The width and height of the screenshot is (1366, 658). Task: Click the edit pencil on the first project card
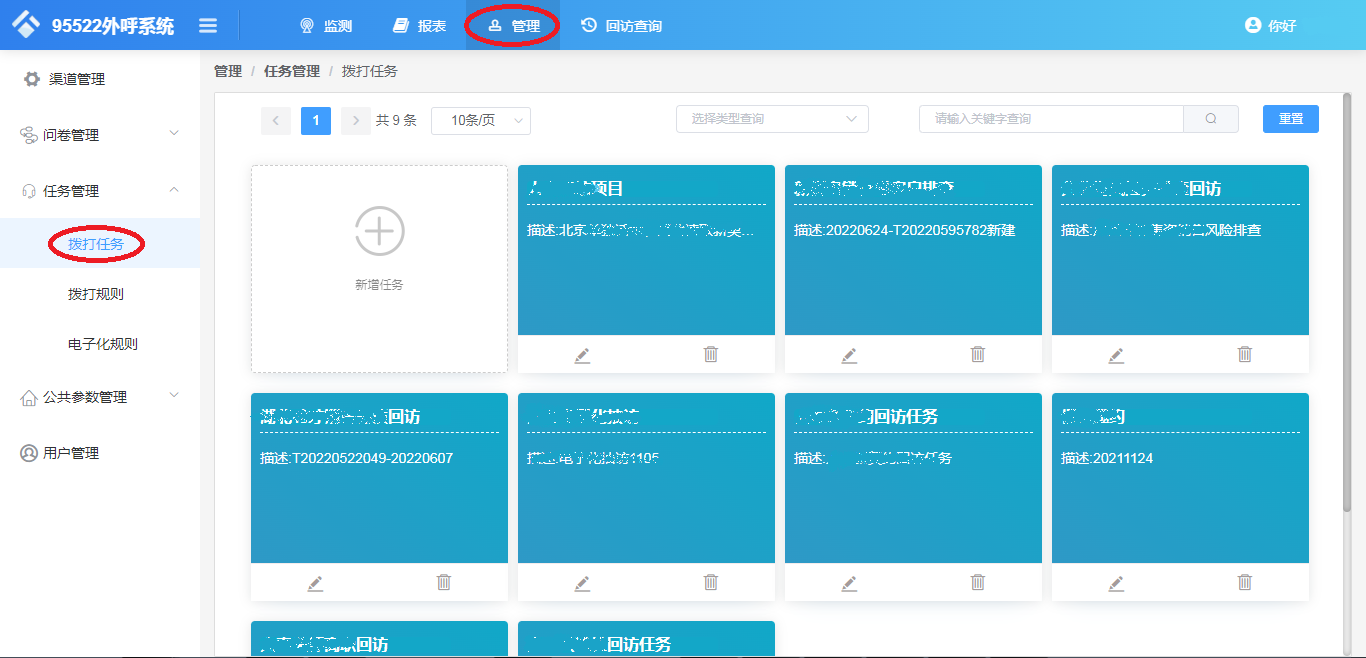pos(582,353)
